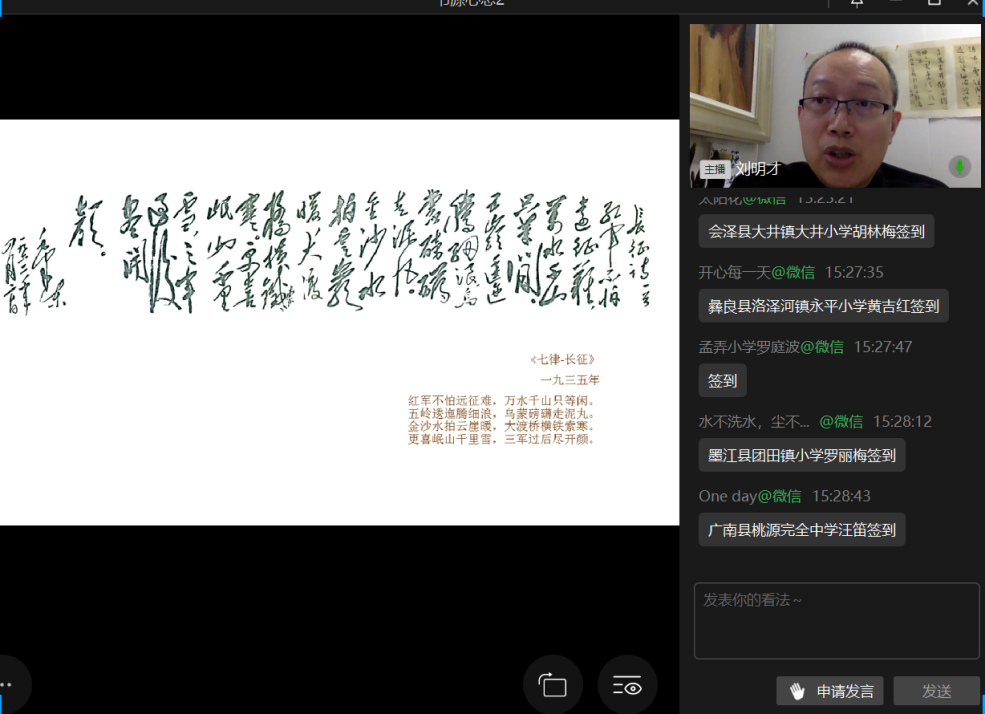Focus the 发表你的看法 comment input field

pos(837,620)
